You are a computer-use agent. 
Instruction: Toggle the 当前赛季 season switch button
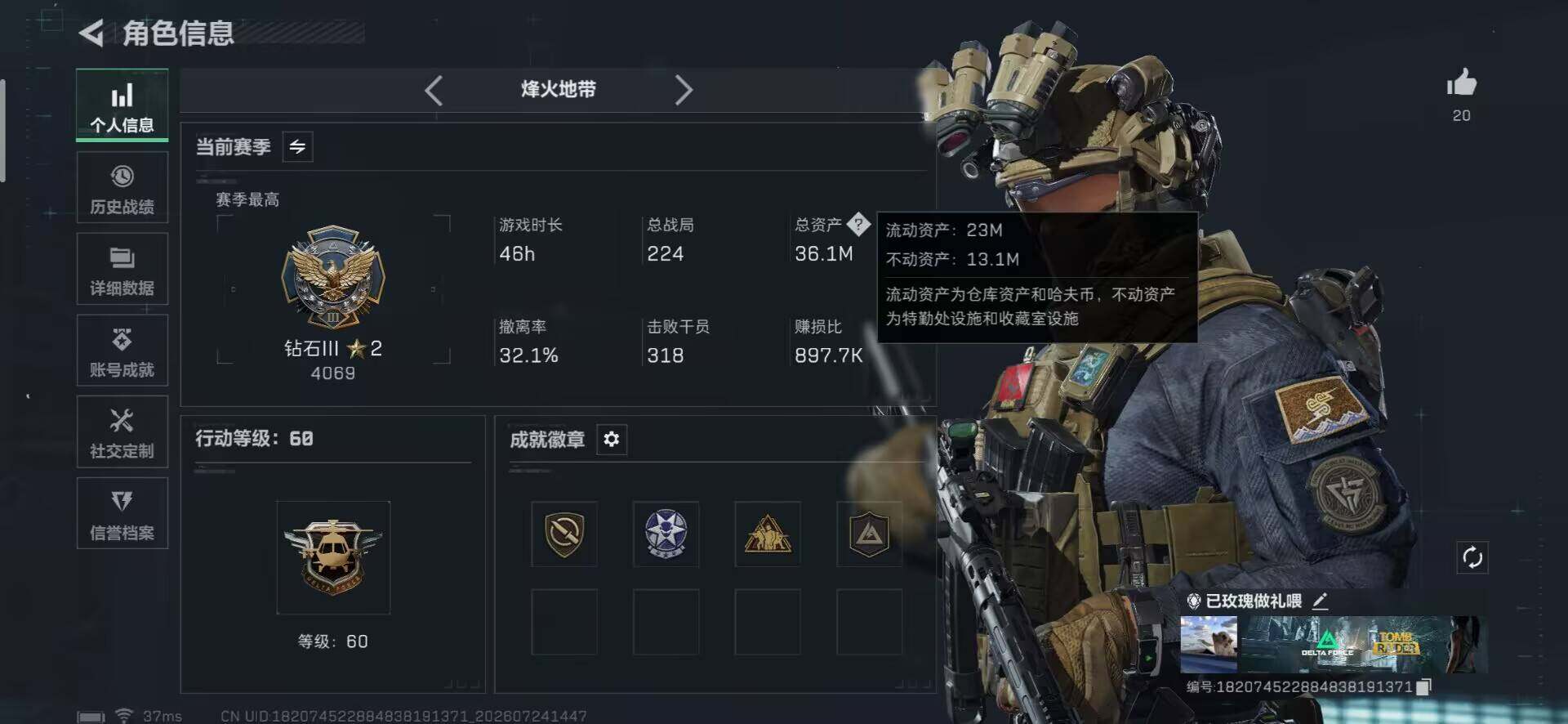(297, 147)
